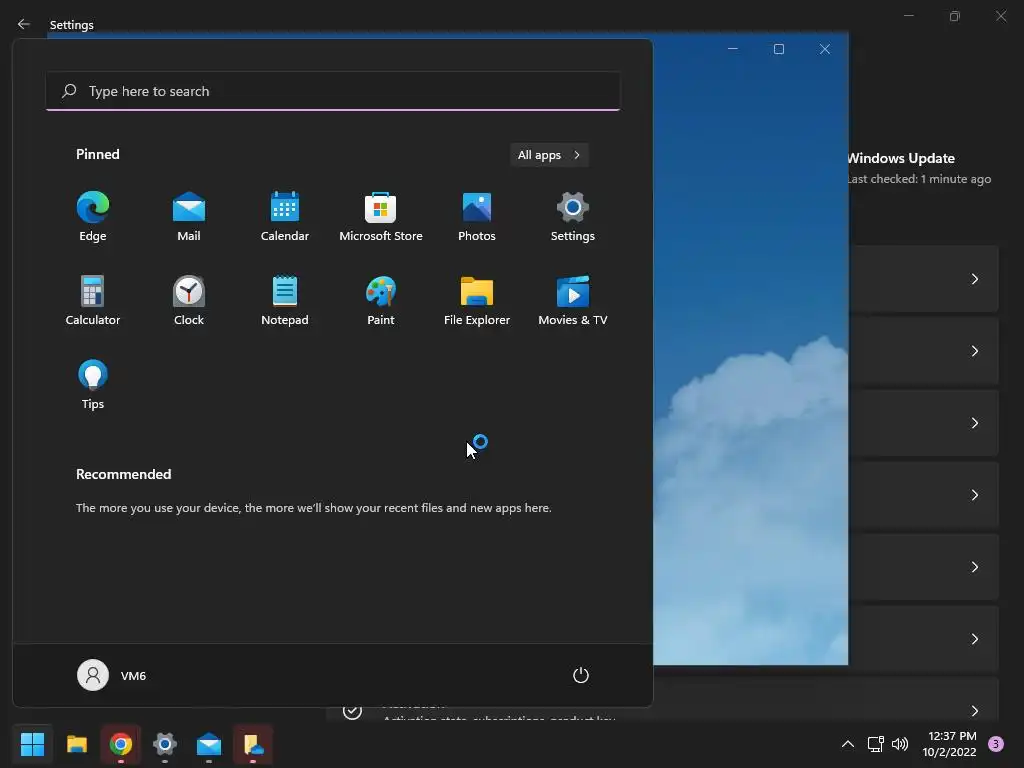The width and height of the screenshot is (1024, 768).
Task: Maximize the blue sky image window
Action: click(x=778, y=49)
